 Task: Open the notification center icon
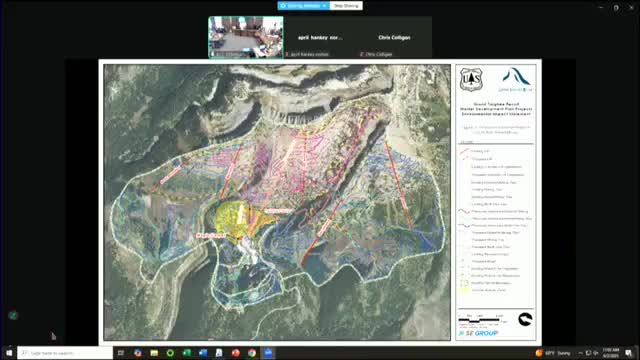click(629, 353)
